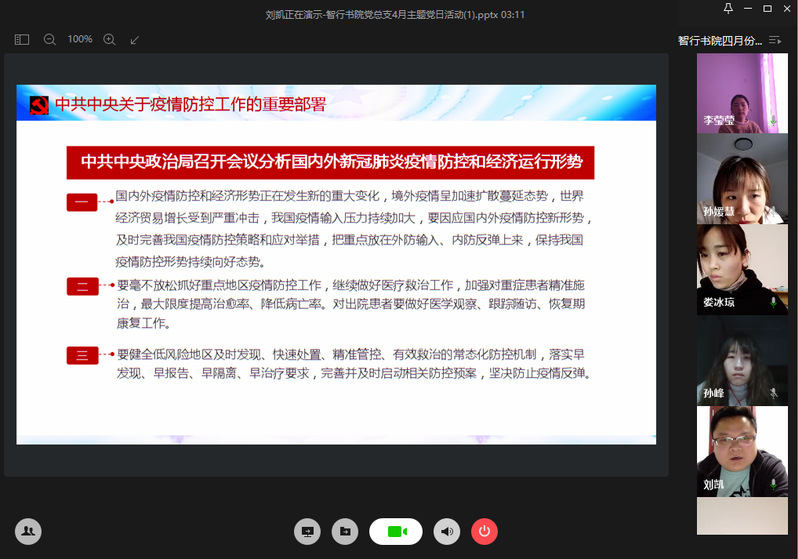Click the group title 智行书院四月
Viewport: 798px width, 559px height.
720,41
